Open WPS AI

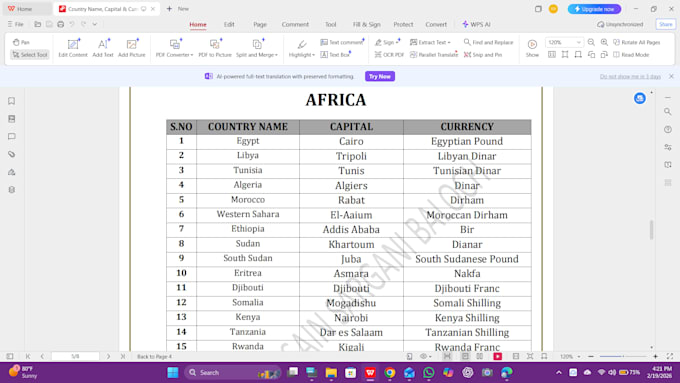[476, 24]
